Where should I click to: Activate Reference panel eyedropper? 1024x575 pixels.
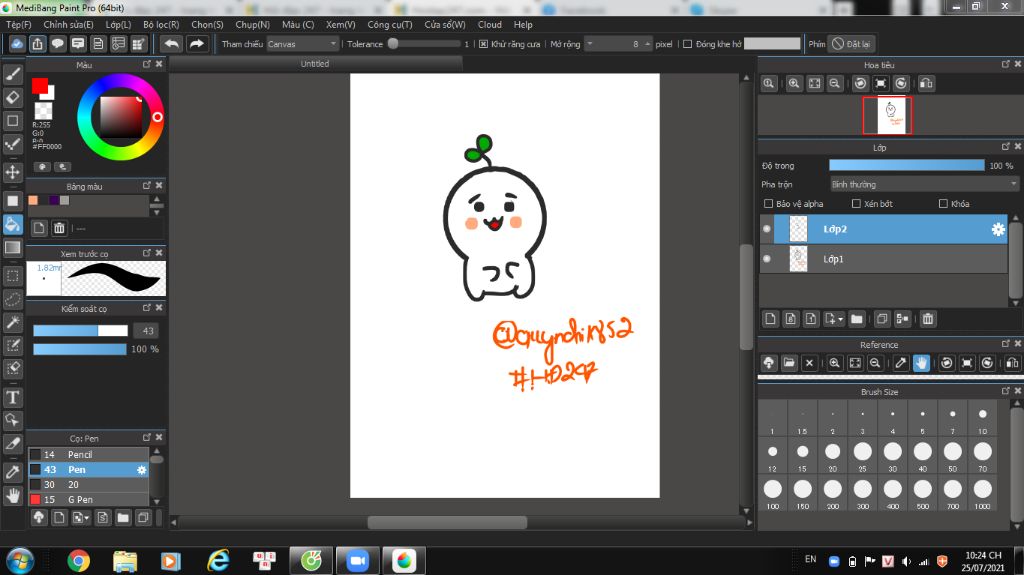[901, 363]
